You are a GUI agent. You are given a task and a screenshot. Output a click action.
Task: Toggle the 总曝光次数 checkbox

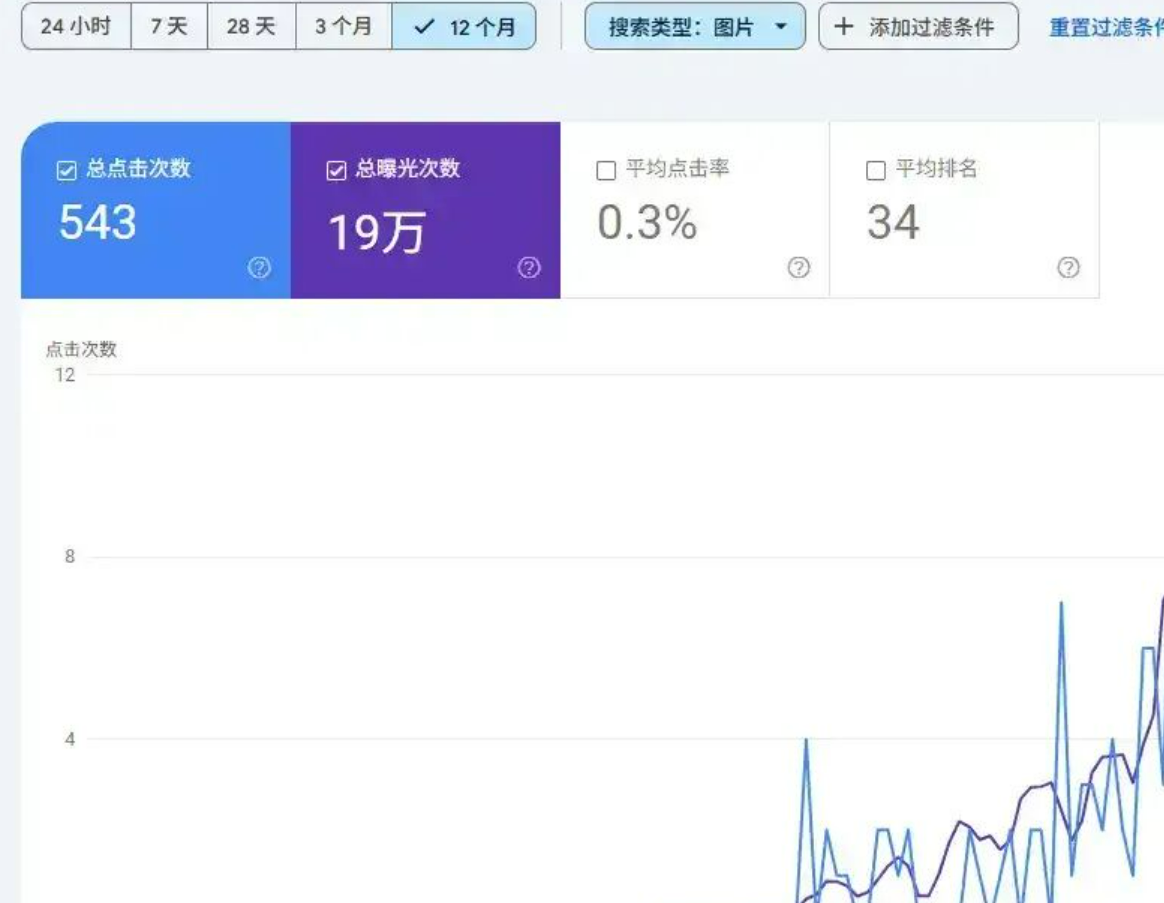point(337,171)
